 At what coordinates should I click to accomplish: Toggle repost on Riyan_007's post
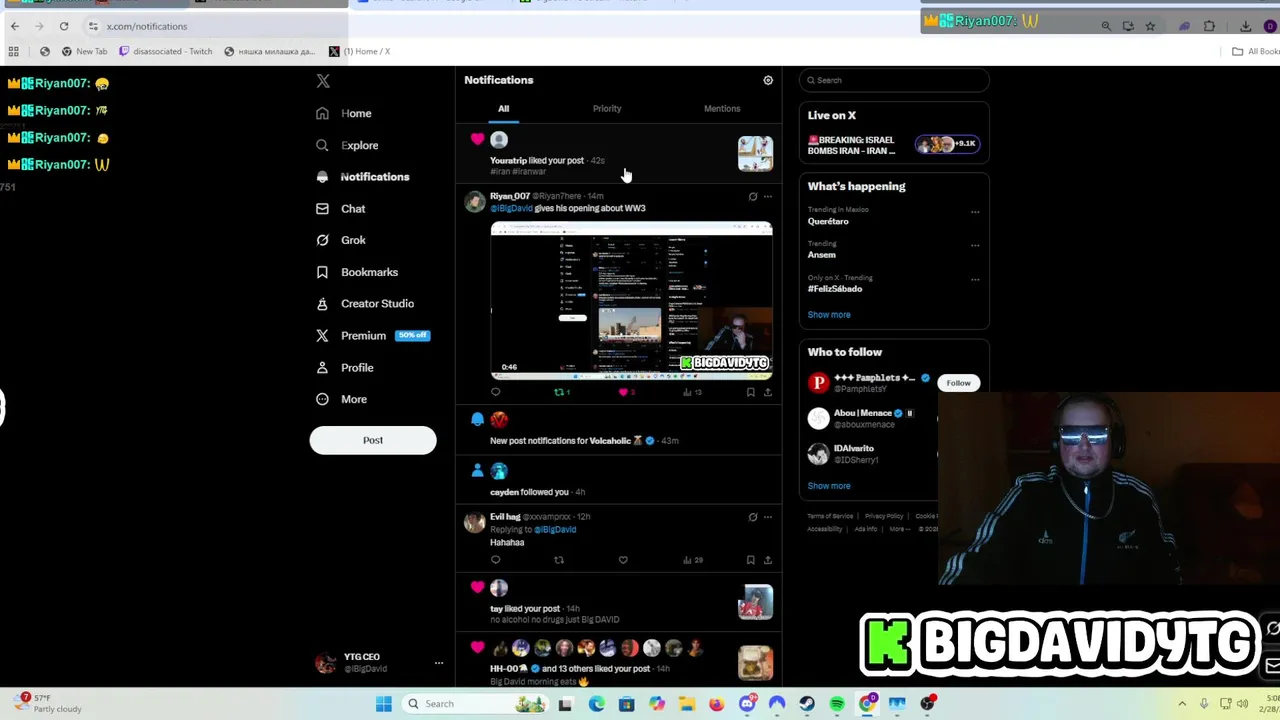click(x=561, y=393)
